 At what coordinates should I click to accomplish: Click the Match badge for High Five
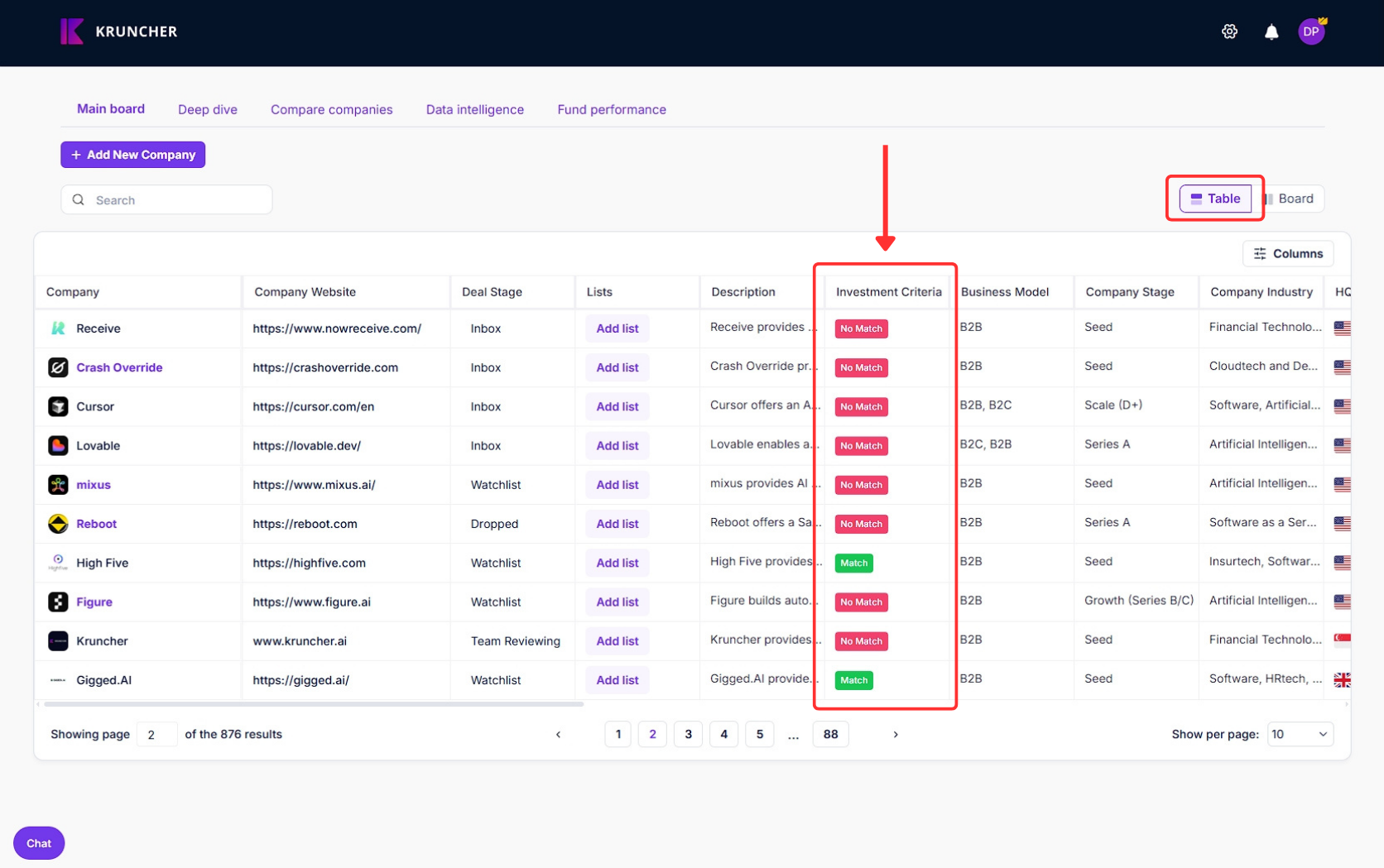pyautogui.click(x=853, y=563)
